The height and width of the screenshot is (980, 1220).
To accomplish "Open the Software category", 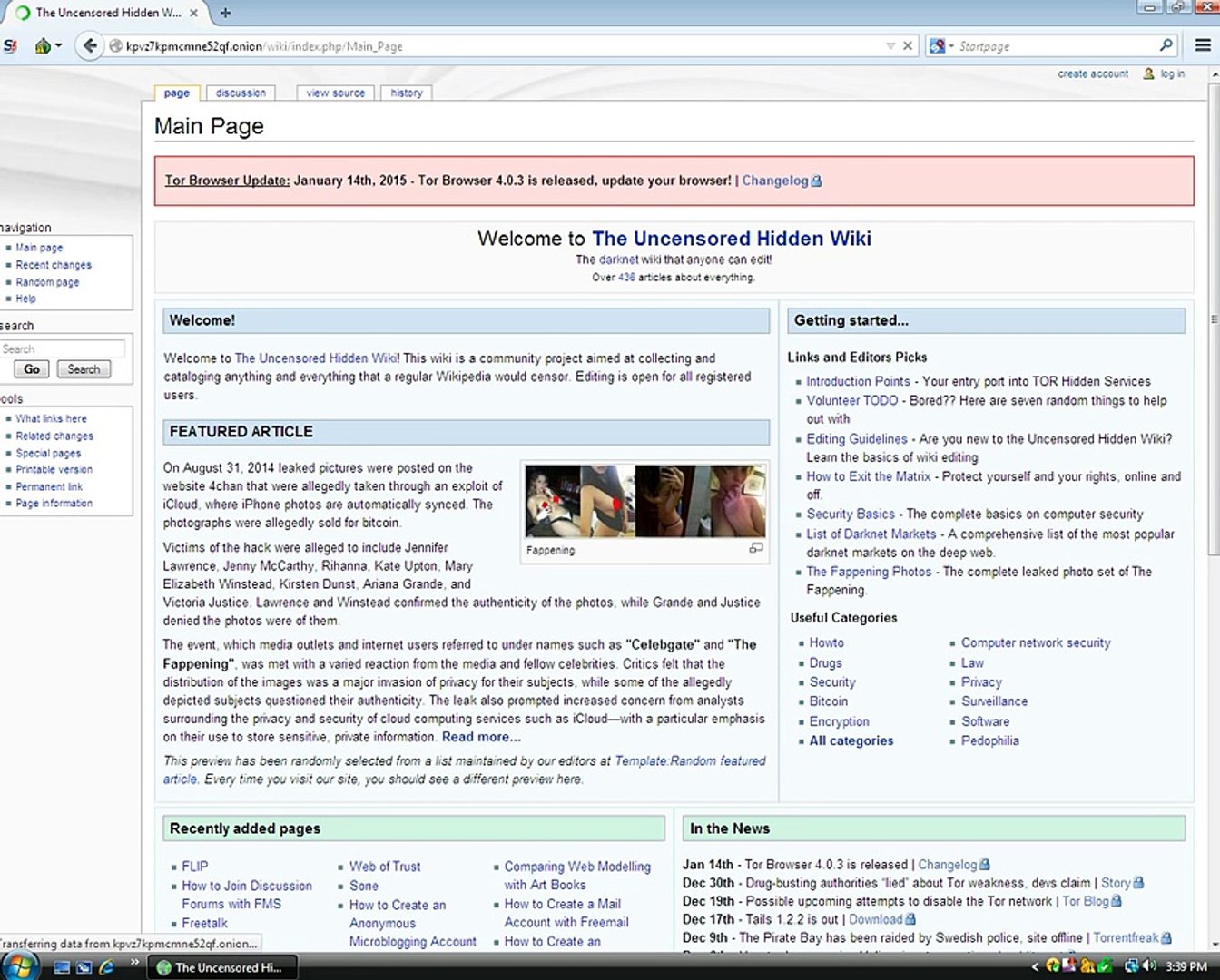I will [x=985, y=721].
